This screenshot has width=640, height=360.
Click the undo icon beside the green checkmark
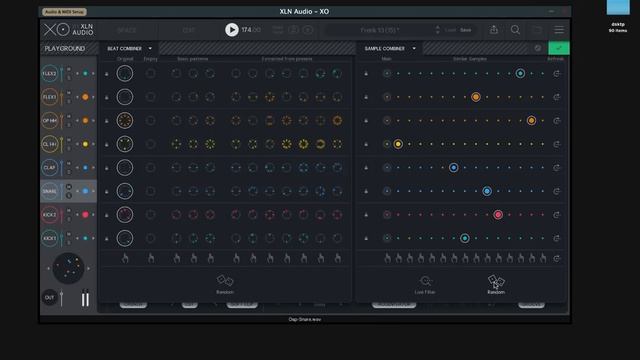coord(538,48)
